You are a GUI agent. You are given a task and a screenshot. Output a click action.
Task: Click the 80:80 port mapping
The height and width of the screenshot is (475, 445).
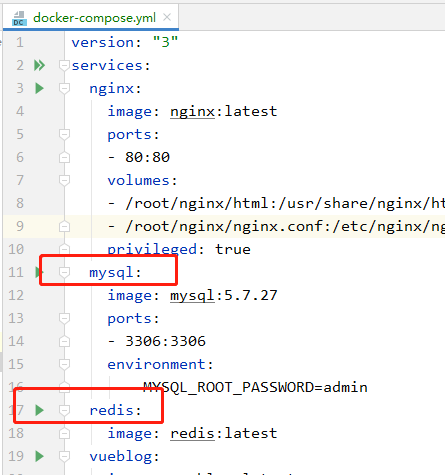coord(147,157)
